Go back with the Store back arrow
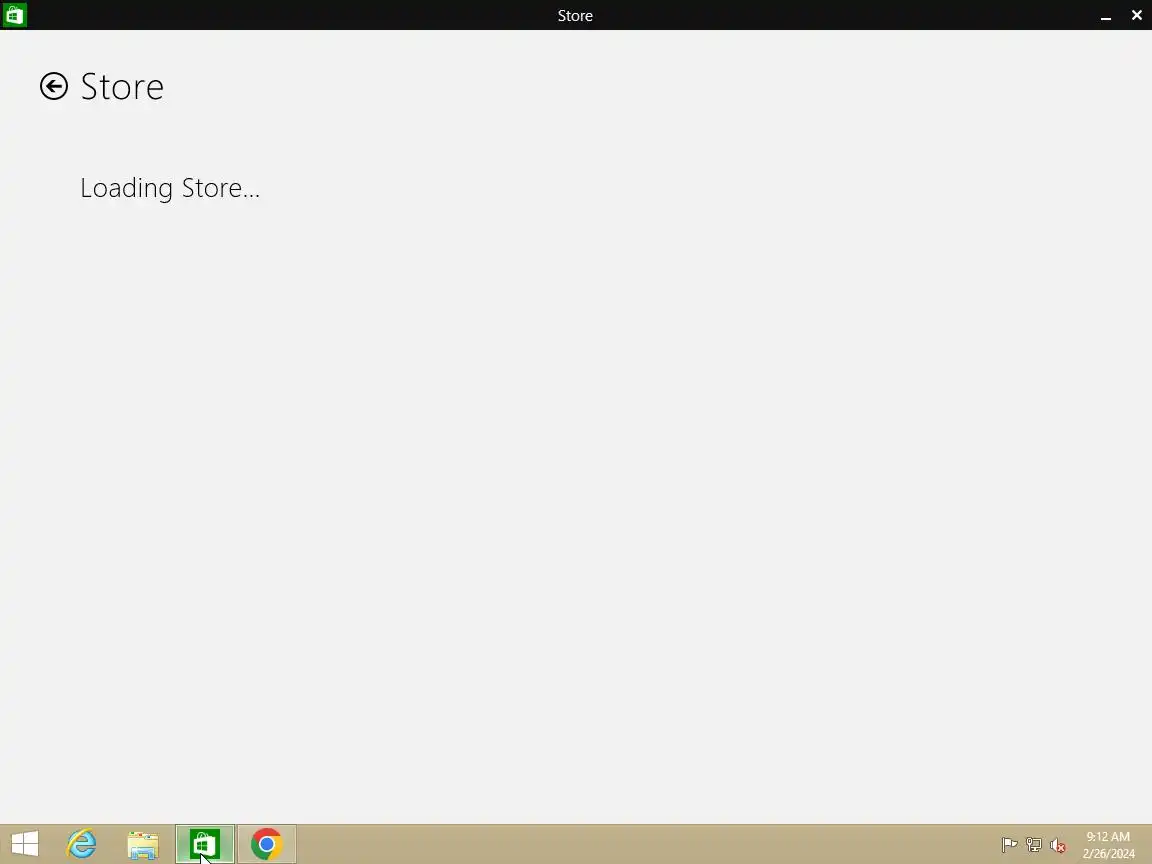1152x864 pixels. (x=54, y=86)
